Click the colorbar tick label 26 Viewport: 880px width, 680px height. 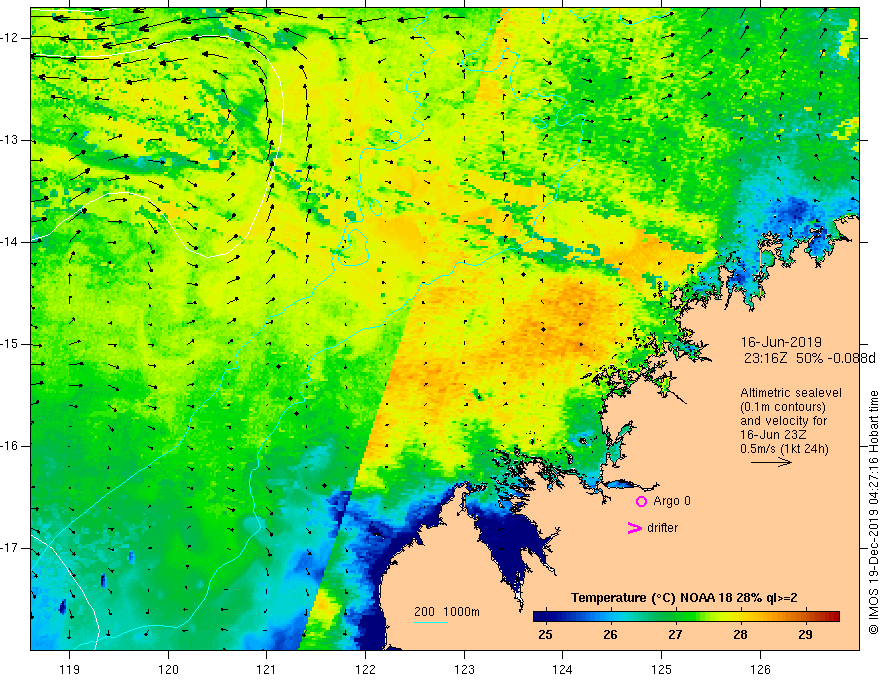pyautogui.click(x=610, y=635)
